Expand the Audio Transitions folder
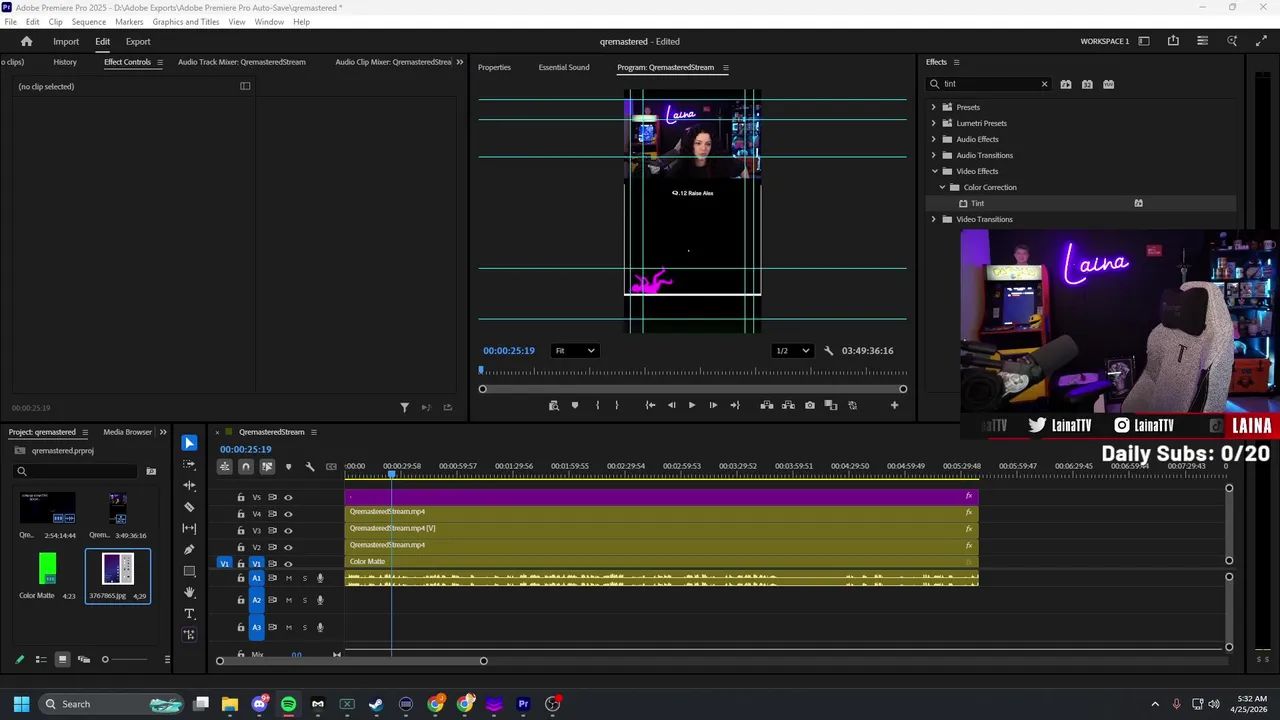 [x=934, y=155]
